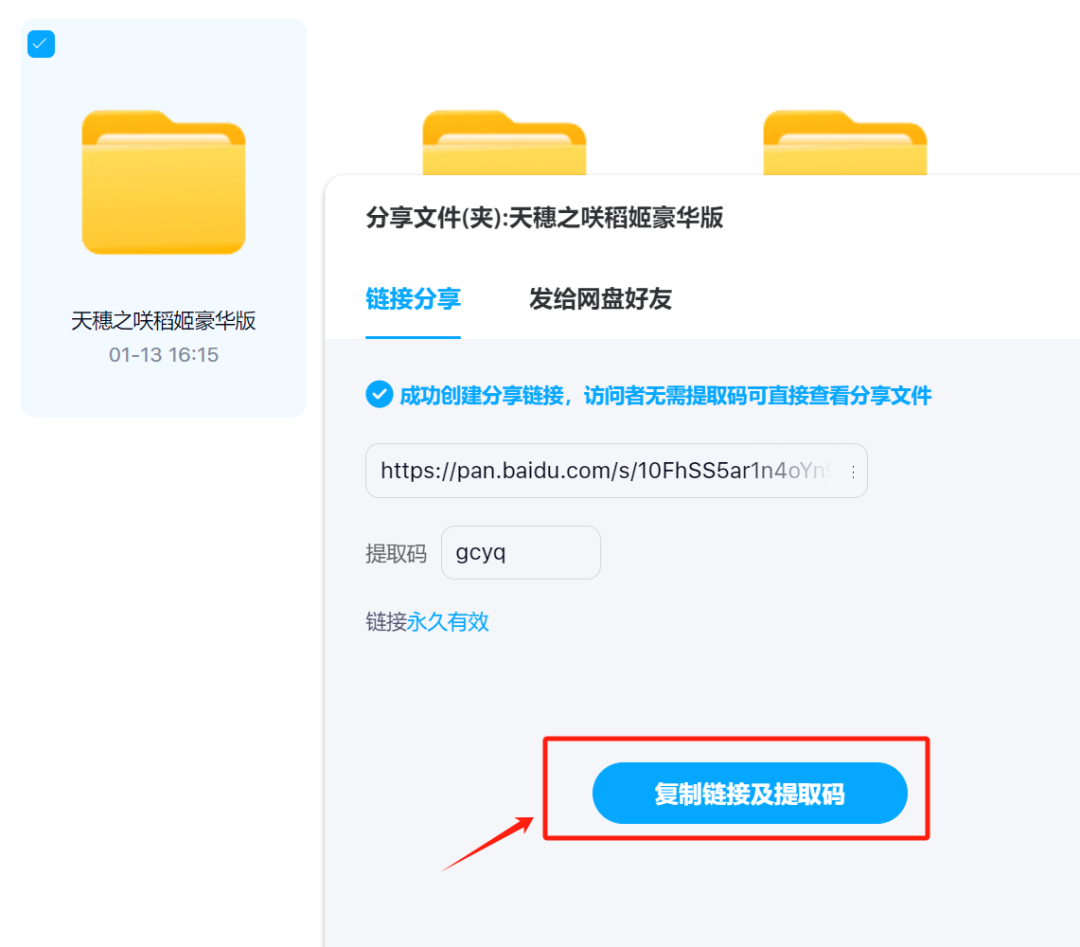Uncheck the 天穗之咲稻姬豪华版 folder checkbox
The height and width of the screenshot is (947, 1080).
coord(41,44)
